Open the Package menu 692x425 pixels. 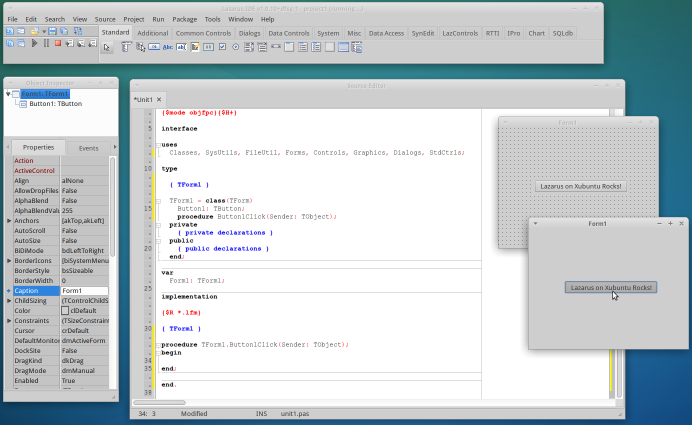pos(184,19)
